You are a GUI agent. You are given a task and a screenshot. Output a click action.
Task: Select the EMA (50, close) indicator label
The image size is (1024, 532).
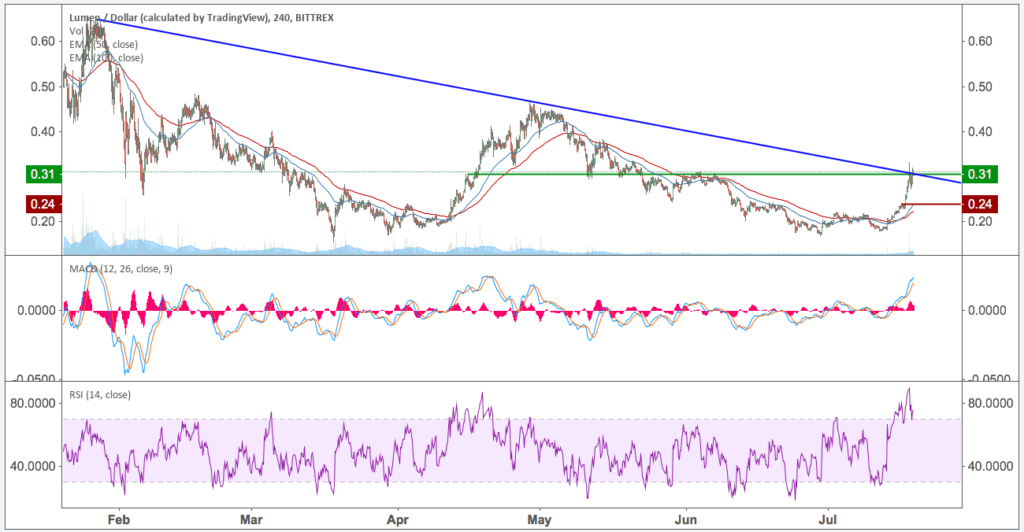[103, 44]
